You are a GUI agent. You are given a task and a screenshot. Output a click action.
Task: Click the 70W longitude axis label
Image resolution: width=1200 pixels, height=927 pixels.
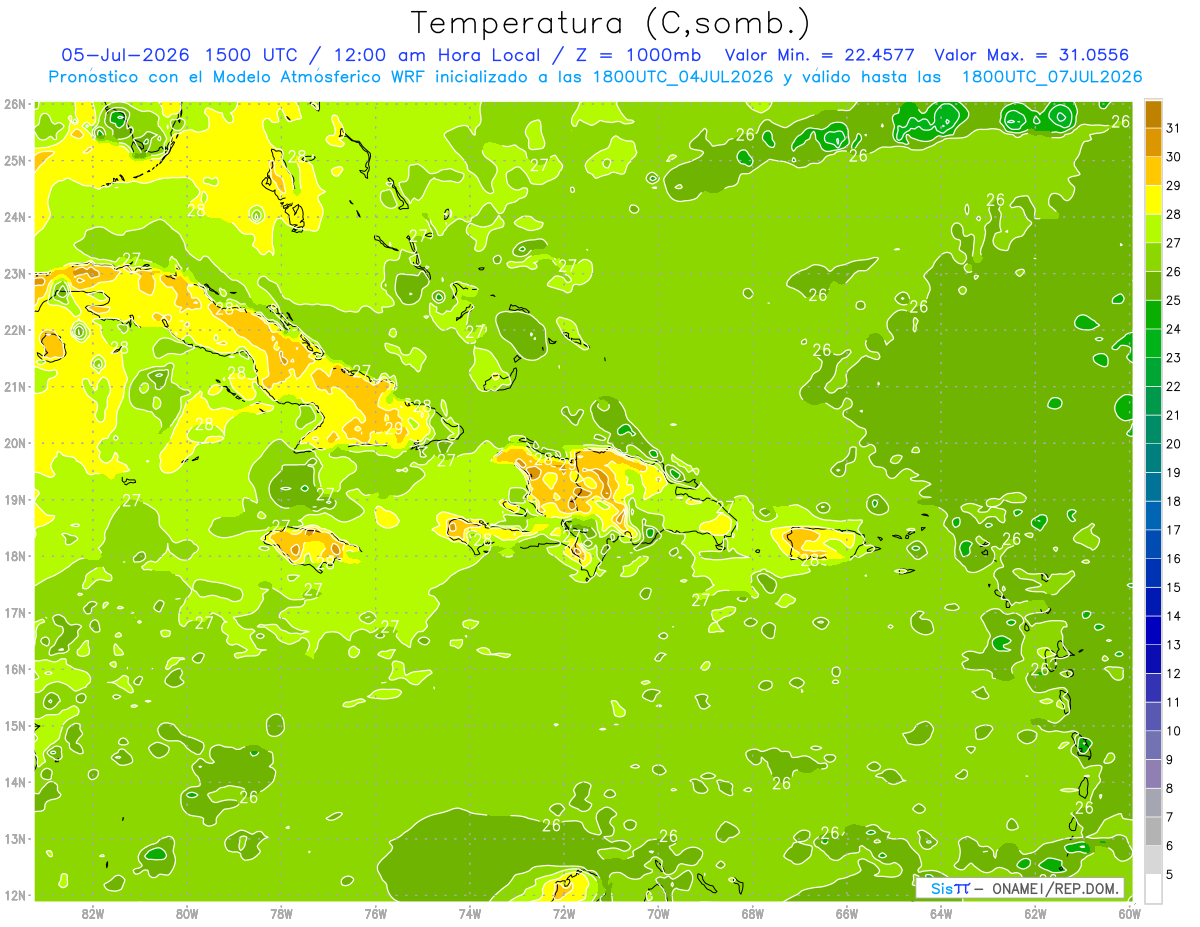pyautogui.click(x=658, y=913)
